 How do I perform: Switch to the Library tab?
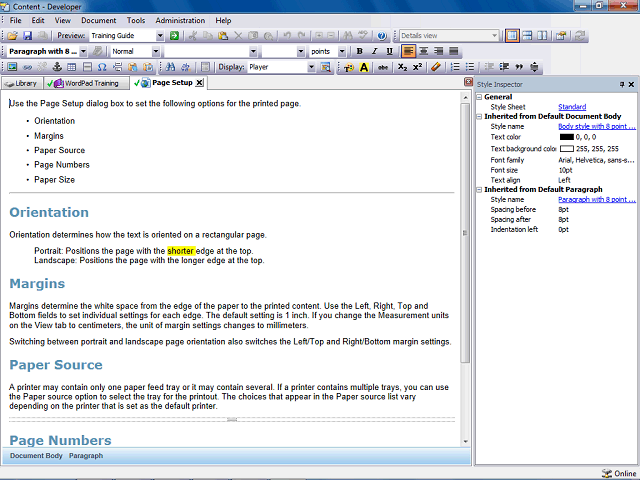pos(21,84)
